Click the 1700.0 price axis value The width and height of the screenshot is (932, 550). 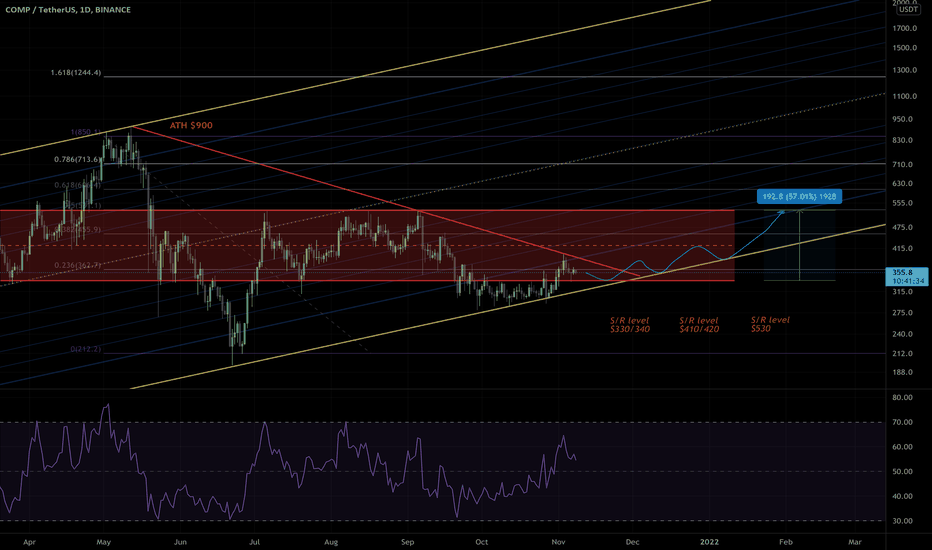coord(905,28)
